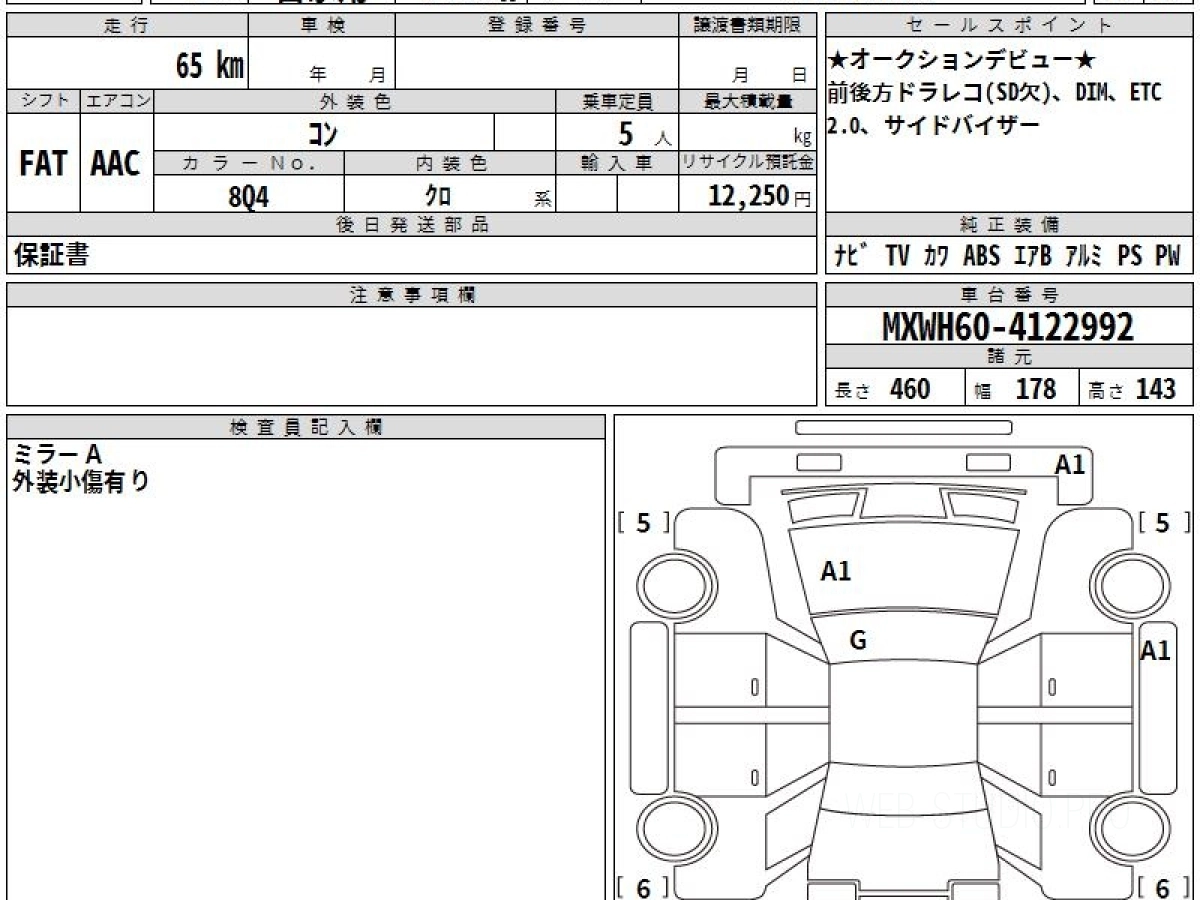
Task: Select the "外装色" header
Action: click(x=355, y=101)
